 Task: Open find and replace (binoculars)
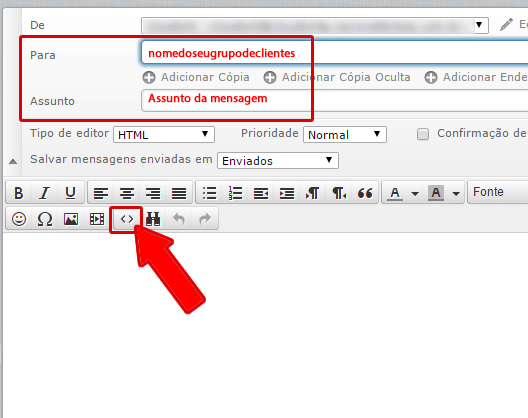click(x=153, y=219)
